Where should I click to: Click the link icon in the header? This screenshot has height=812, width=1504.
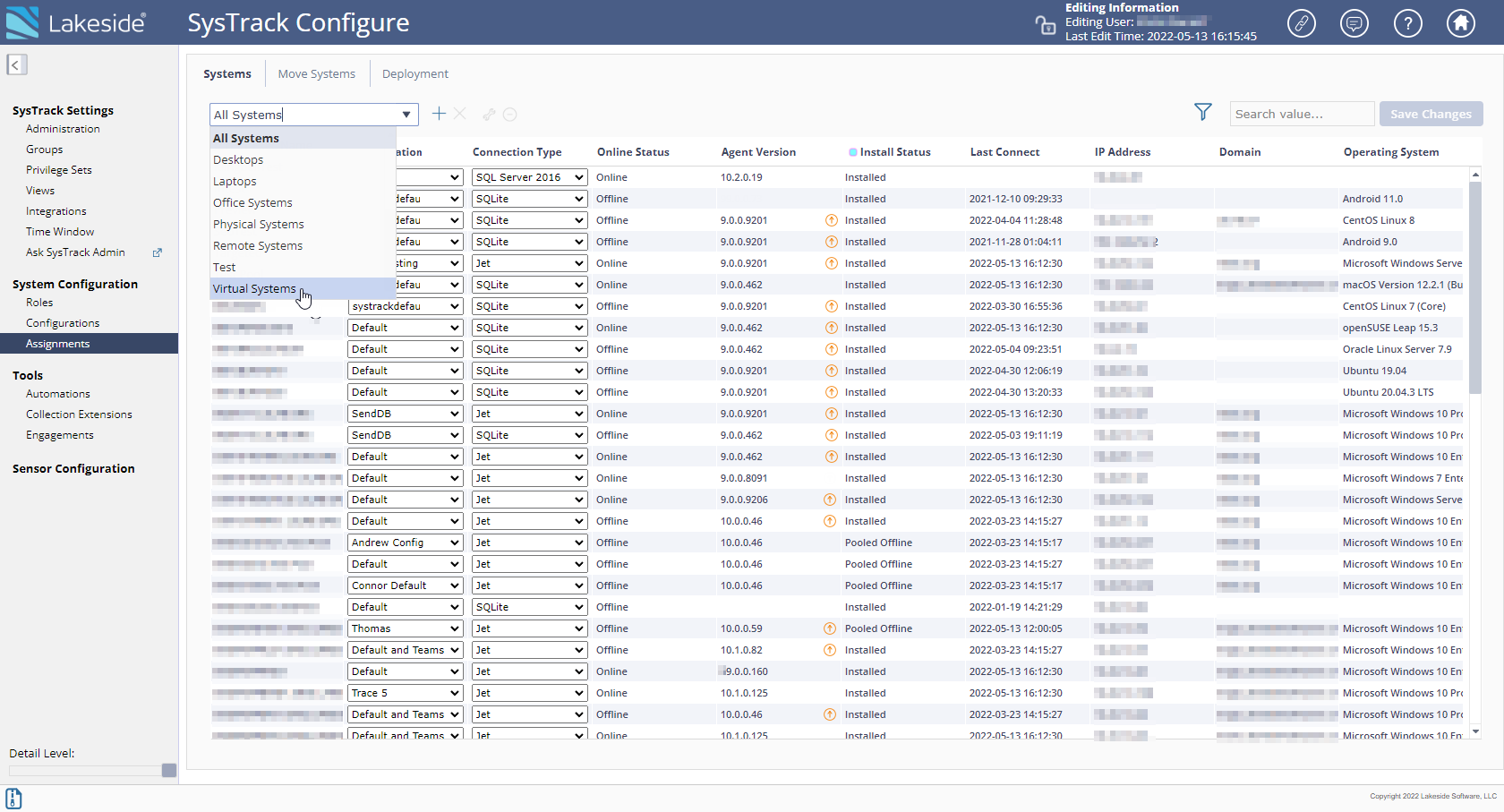[x=1302, y=23]
